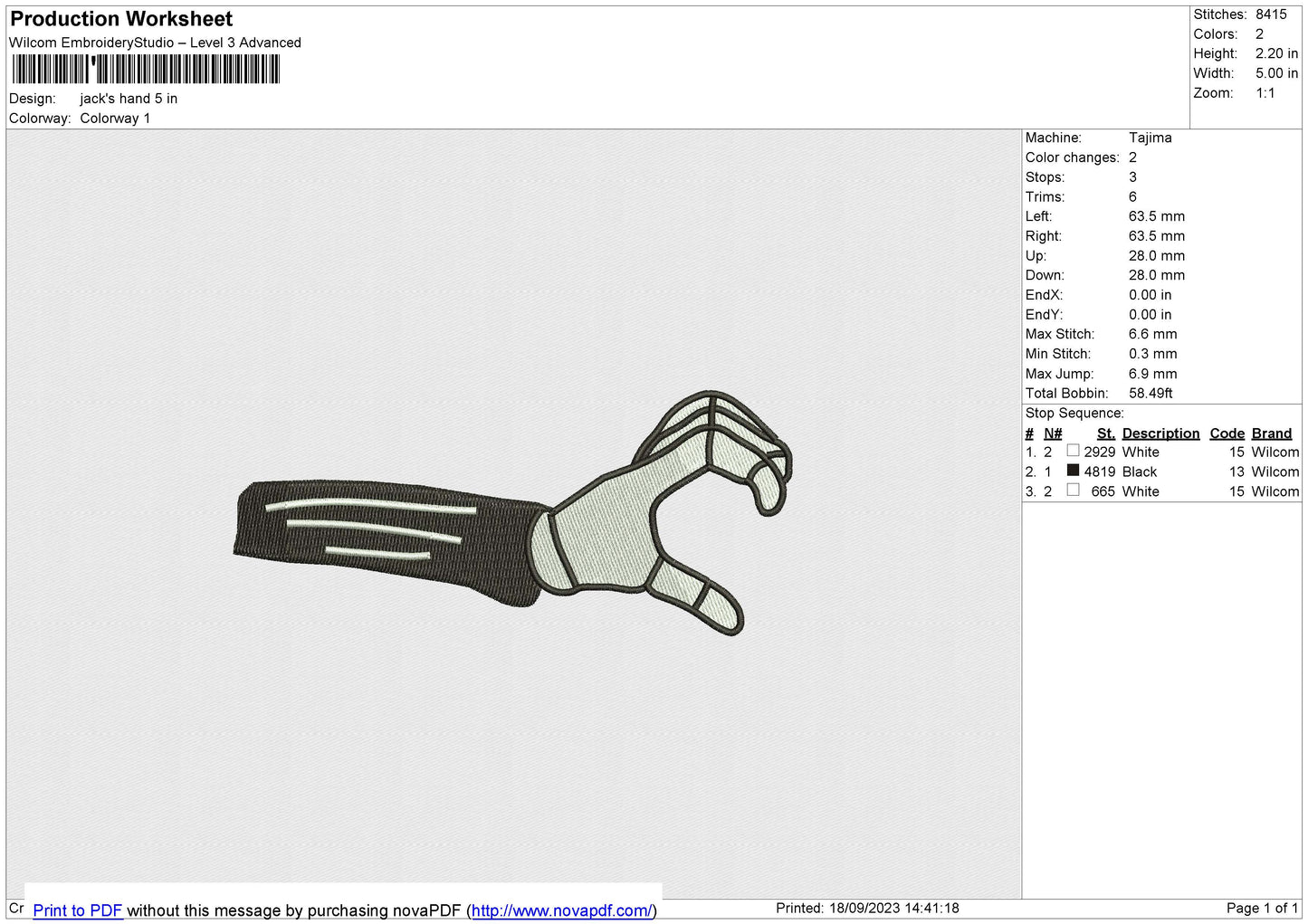Click the Height value '2.20 in'
This screenshot has width=1308, height=924.
click(1276, 53)
